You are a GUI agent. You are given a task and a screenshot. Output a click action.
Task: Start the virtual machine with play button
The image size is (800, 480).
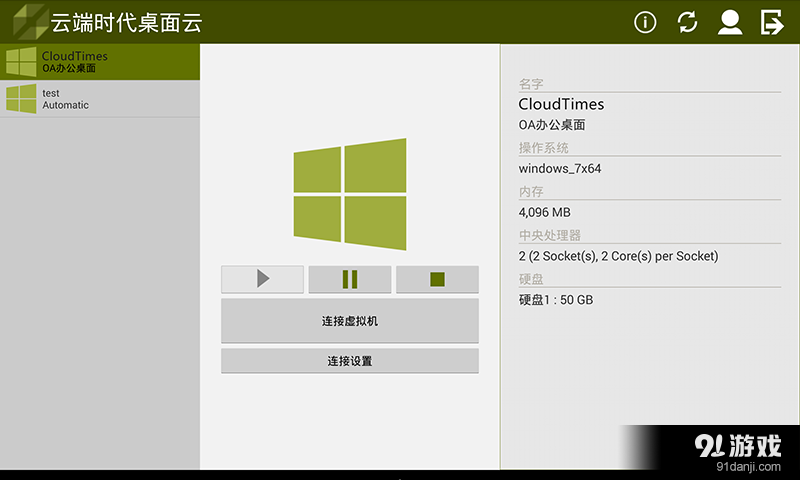(x=262, y=279)
